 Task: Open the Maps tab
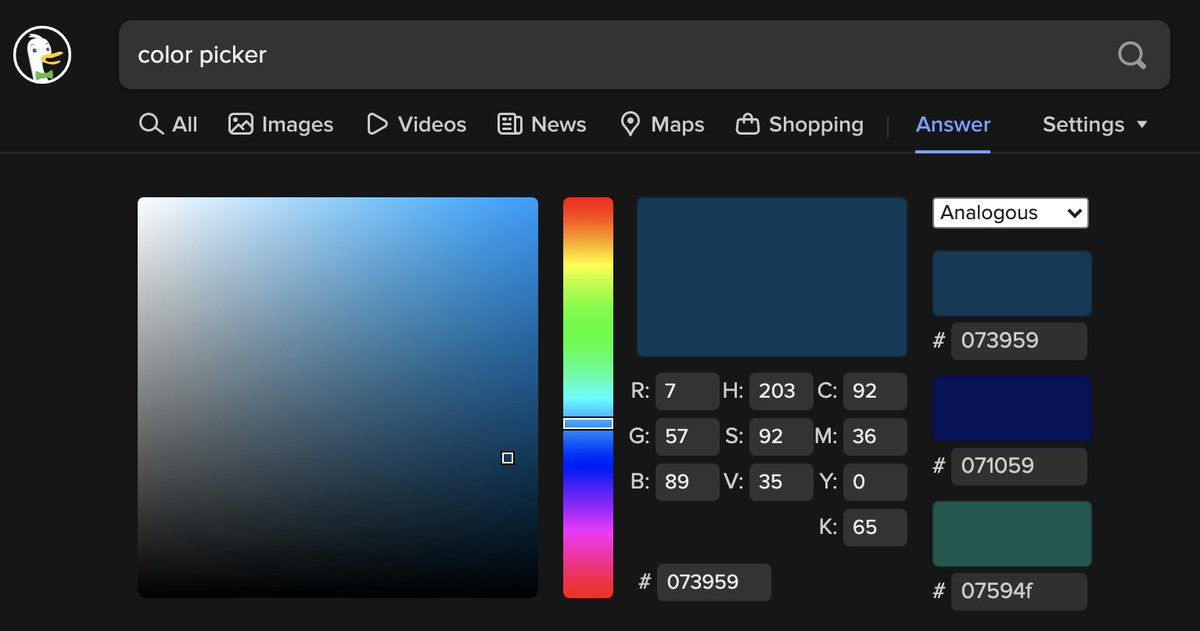click(x=662, y=125)
